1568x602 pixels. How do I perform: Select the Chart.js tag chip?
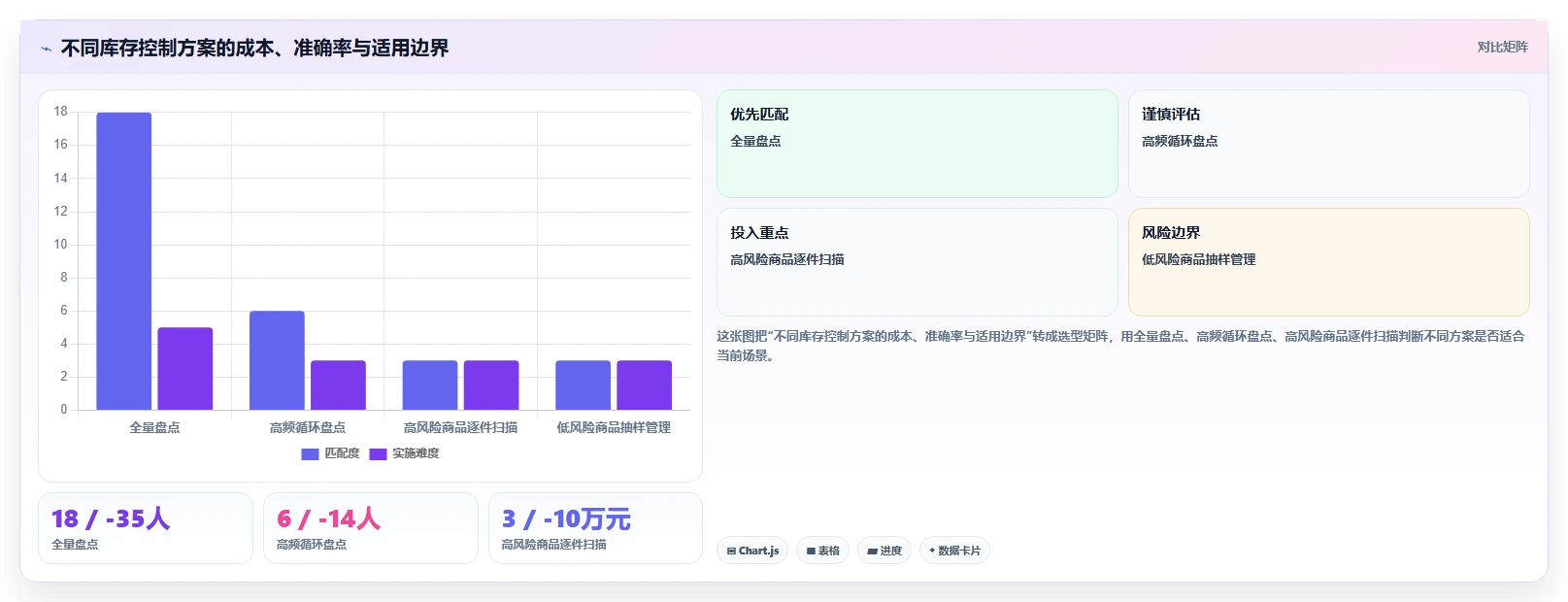pyautogui.click(x=752, y=551)
